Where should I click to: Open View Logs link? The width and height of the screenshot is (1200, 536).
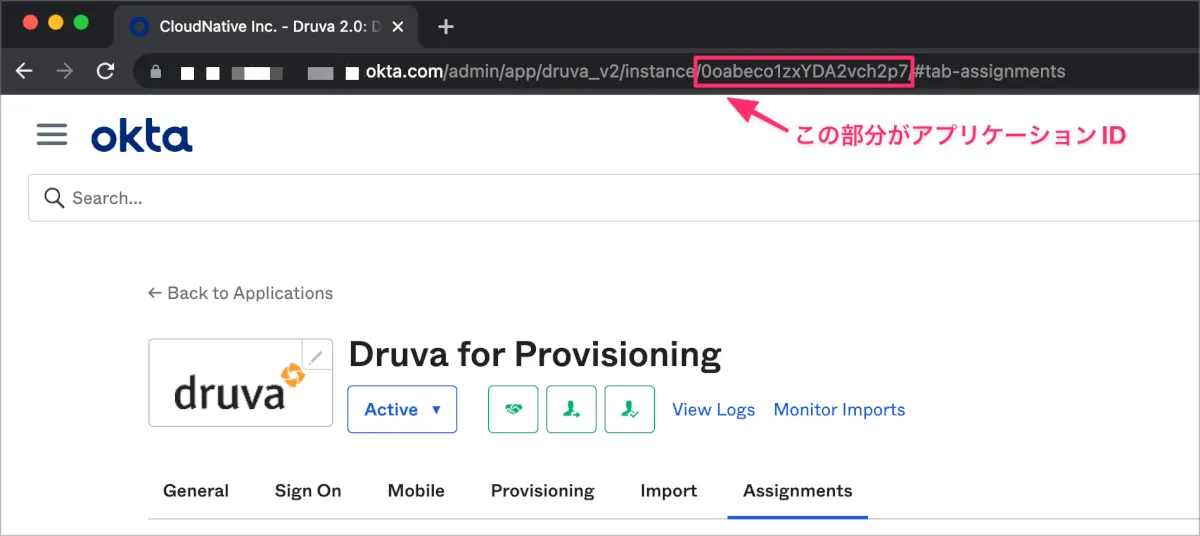tap(713, 410)
